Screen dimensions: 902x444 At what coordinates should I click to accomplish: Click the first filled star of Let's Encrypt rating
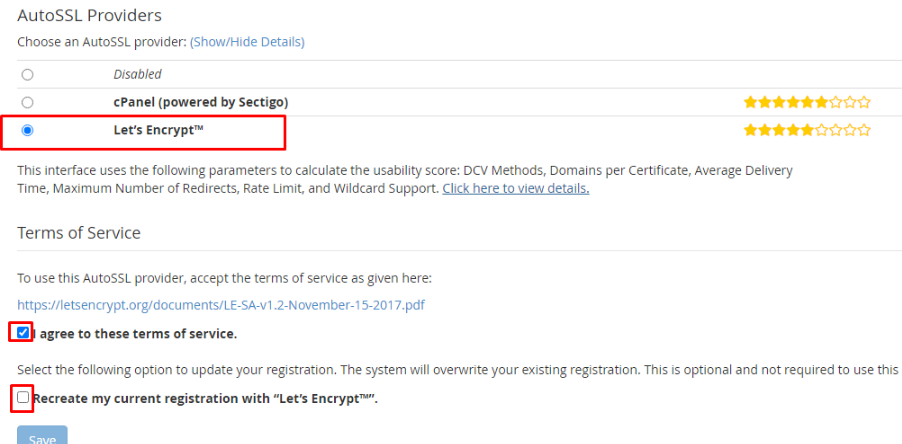click(x=750, y=131)
